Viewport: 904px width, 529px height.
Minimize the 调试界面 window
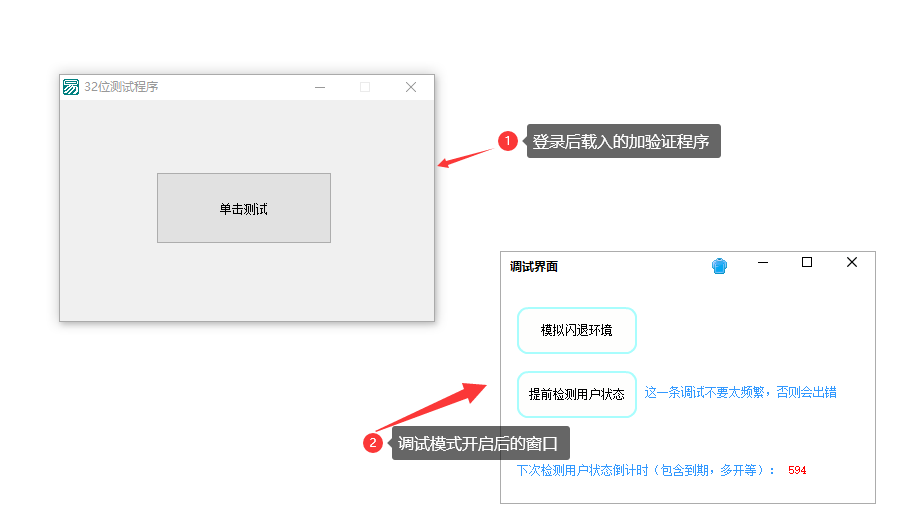click(x=763, y=263)
